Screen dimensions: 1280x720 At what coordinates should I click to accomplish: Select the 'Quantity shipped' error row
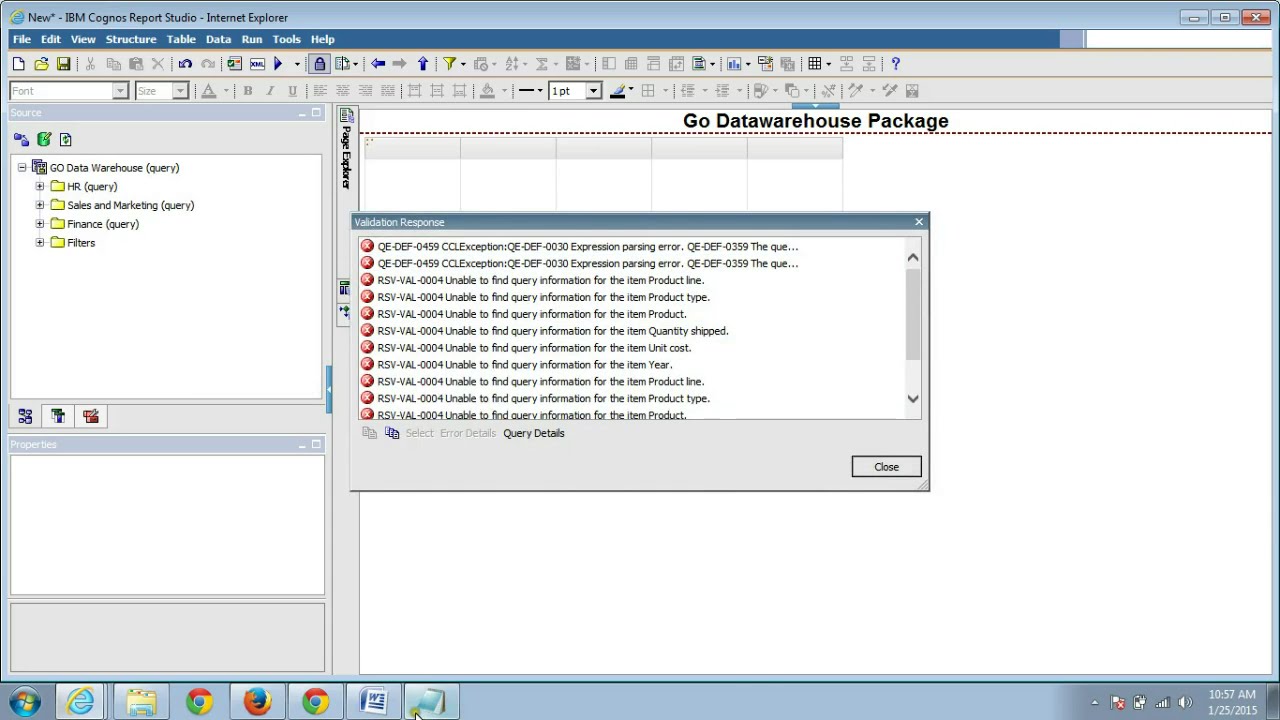point(632,331)
